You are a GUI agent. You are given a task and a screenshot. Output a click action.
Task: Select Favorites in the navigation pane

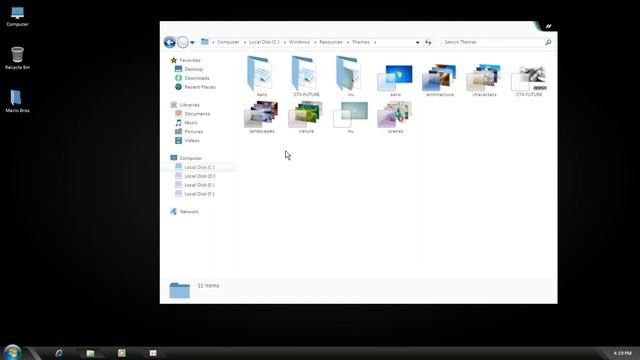pos(190,60)
